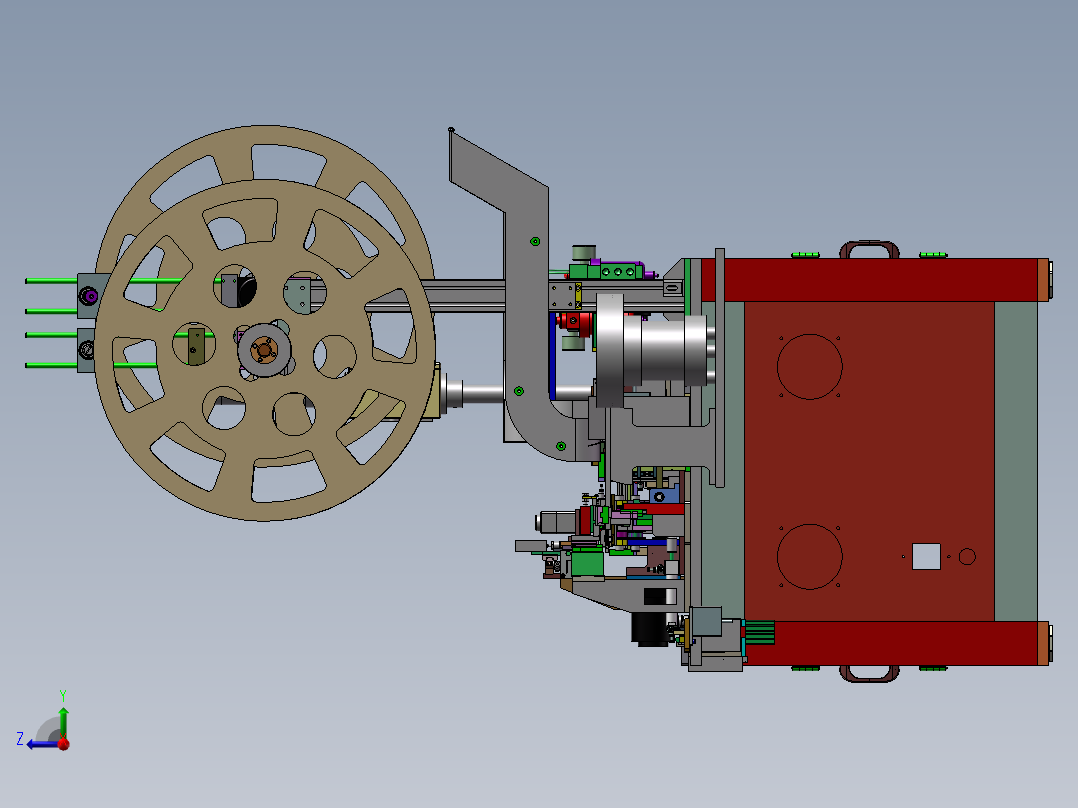
Task: Click the green Y axis arrow of the triad
Action: (63, 722)
